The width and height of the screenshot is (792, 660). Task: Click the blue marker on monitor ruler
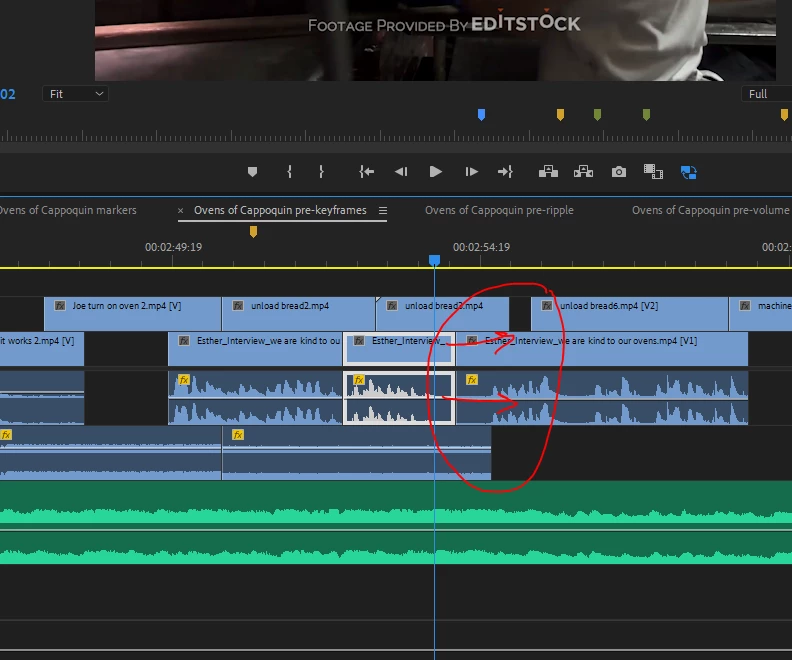click(481, 115)
